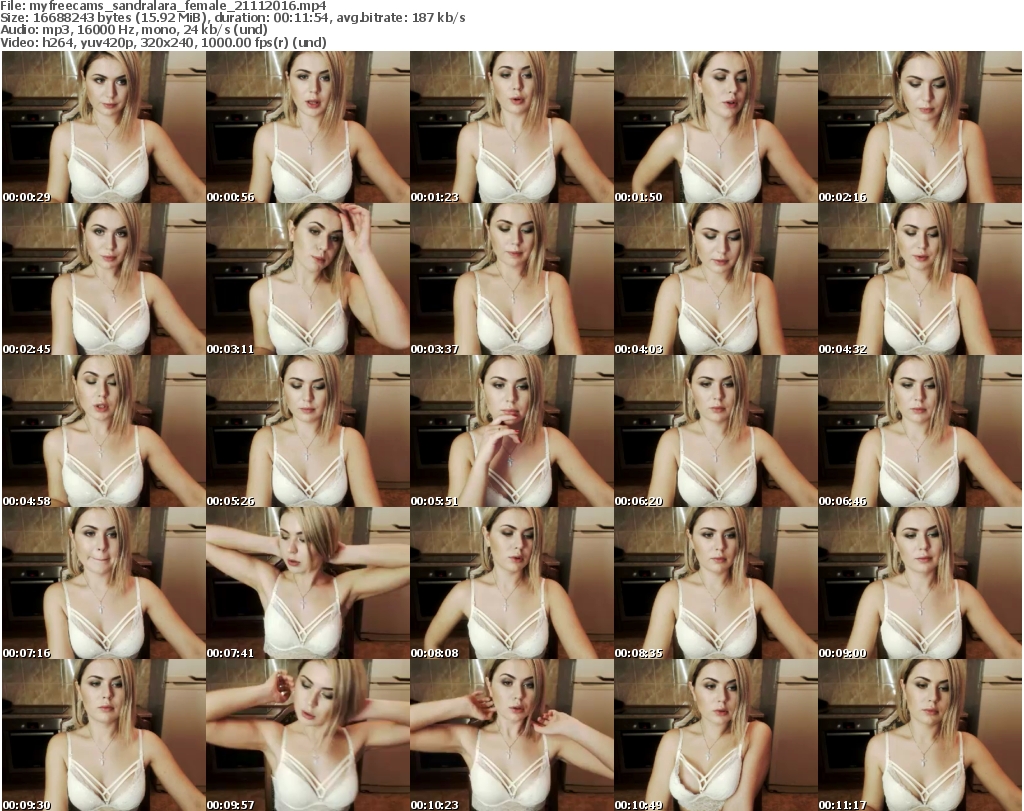The image size is (1024, 811).
Task: Select the thumbnail timestamped 00:02:45
Action: 104,279
